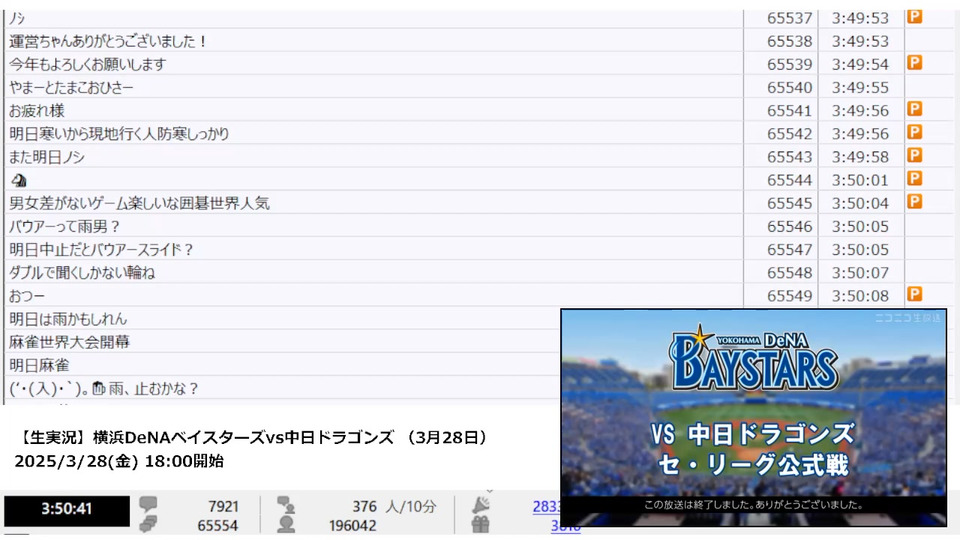
Task: Select comment '明日中止だとバウアースライド？'
Action: tap(101, 250)
